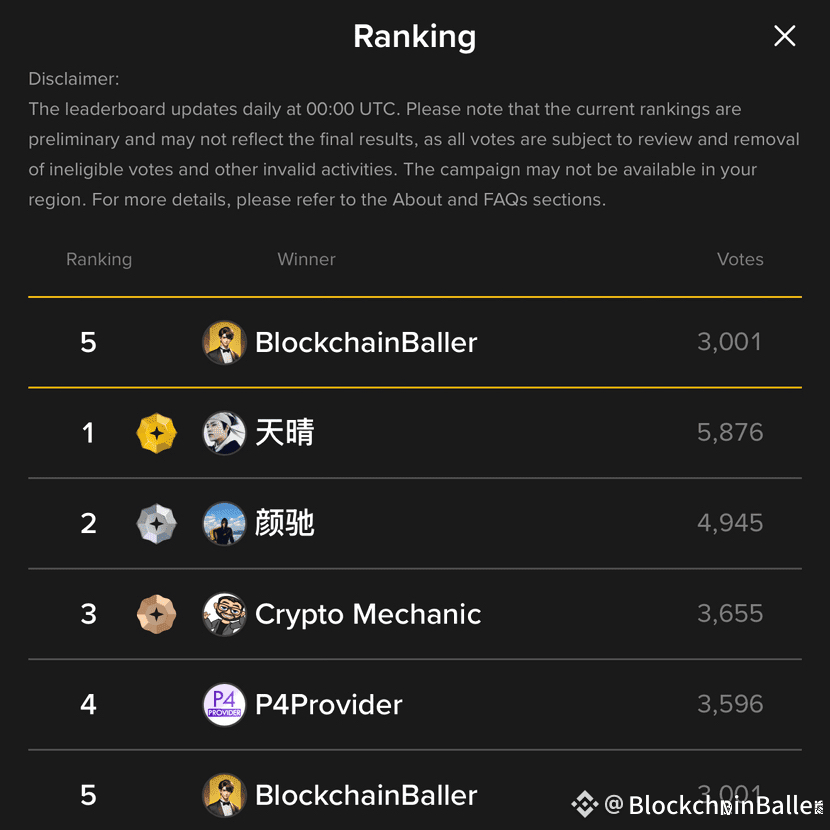This screenshot has height=830, width=830.
Task: Click Crypto Mechanic's cartoon avatar
Action: [x=224, y=614]
